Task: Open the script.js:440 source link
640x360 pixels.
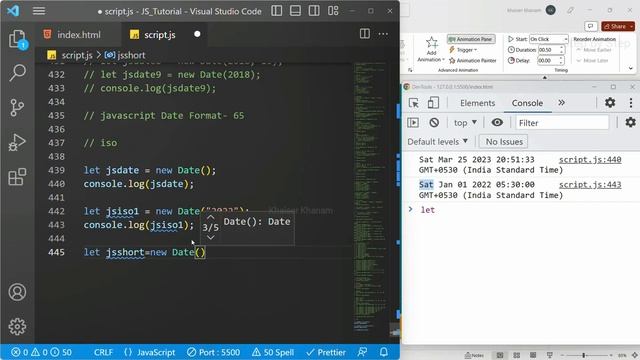Action: tap(590, 160)
